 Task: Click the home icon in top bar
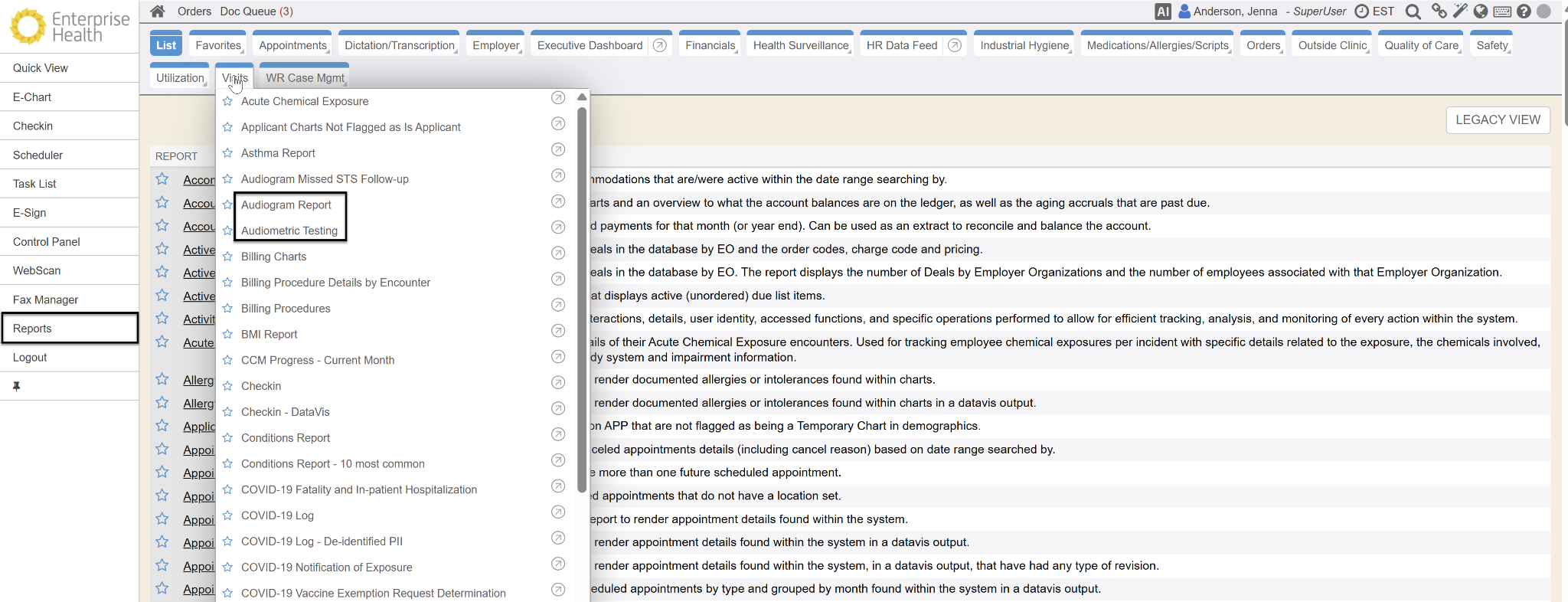(x=158, y=11)
